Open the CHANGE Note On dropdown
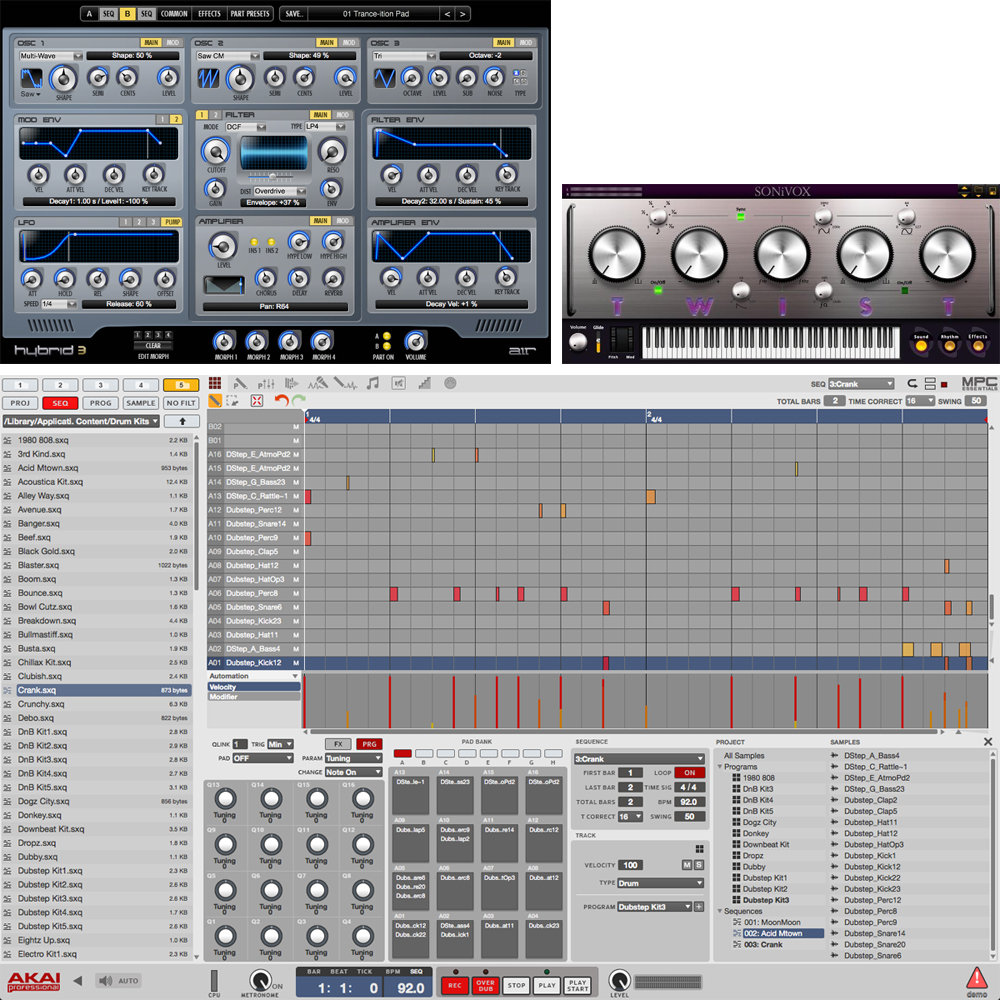 click(353, 772)
